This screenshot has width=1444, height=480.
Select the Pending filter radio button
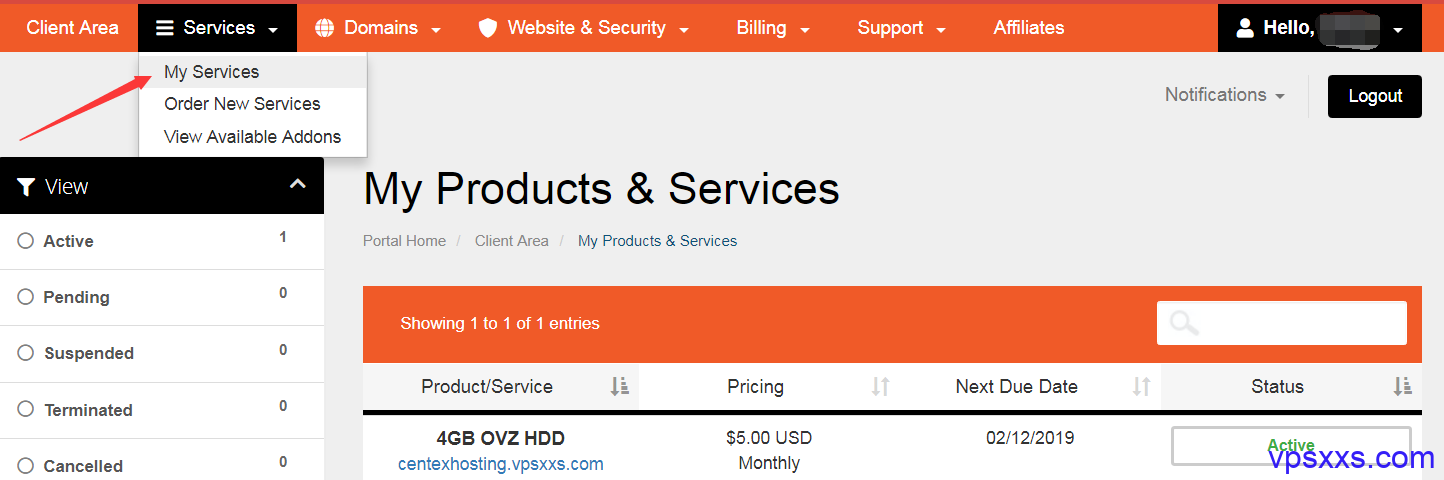tap(26, 297)
